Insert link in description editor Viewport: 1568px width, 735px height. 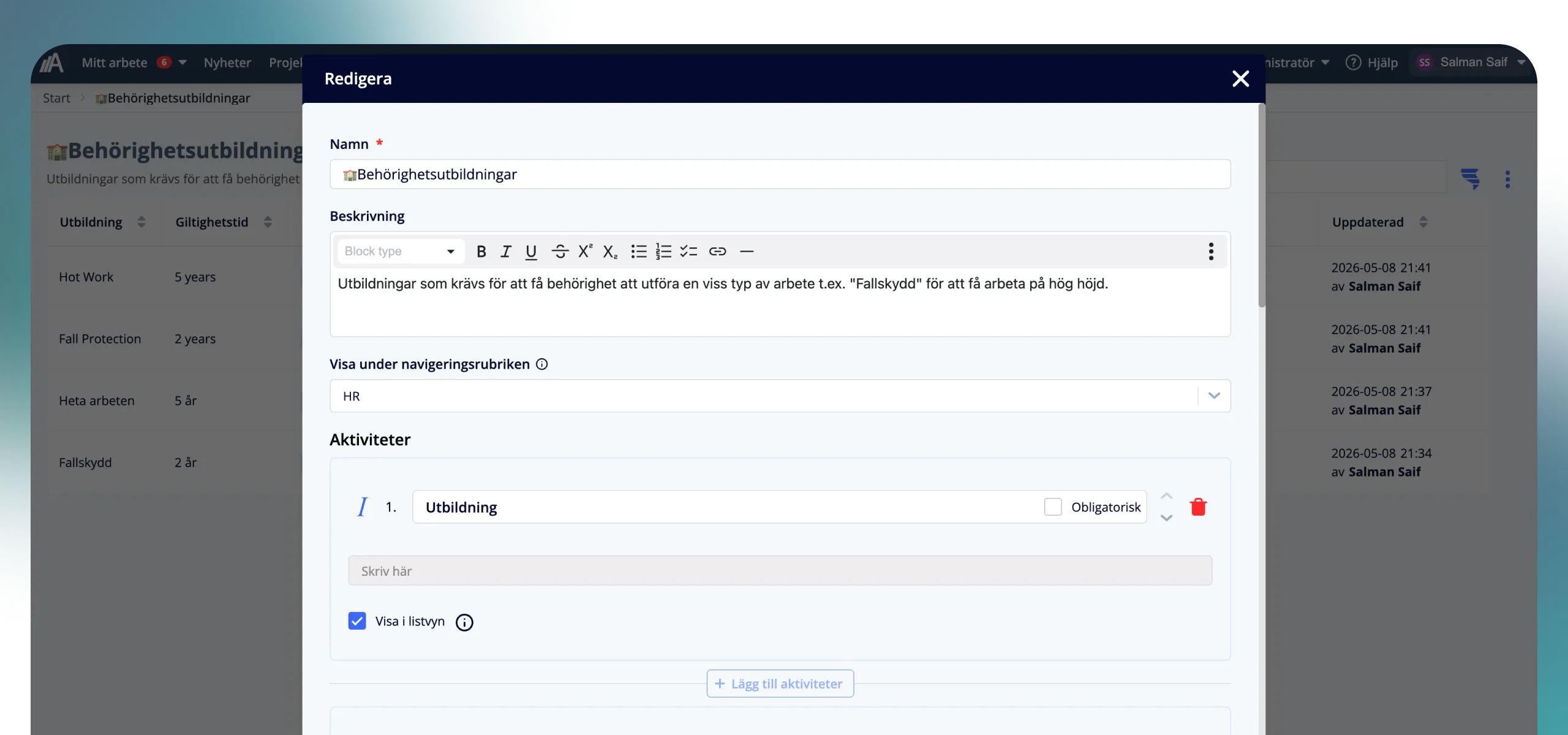coord(717,252)
